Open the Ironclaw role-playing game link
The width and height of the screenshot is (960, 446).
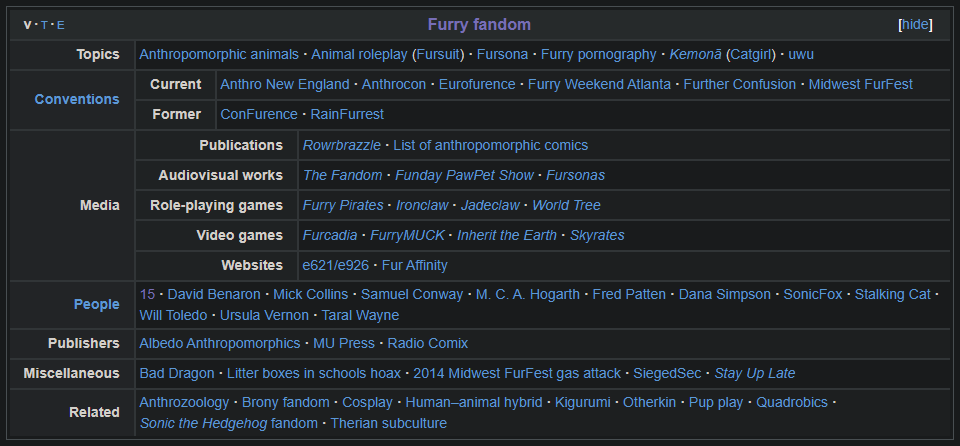(422, 206)
